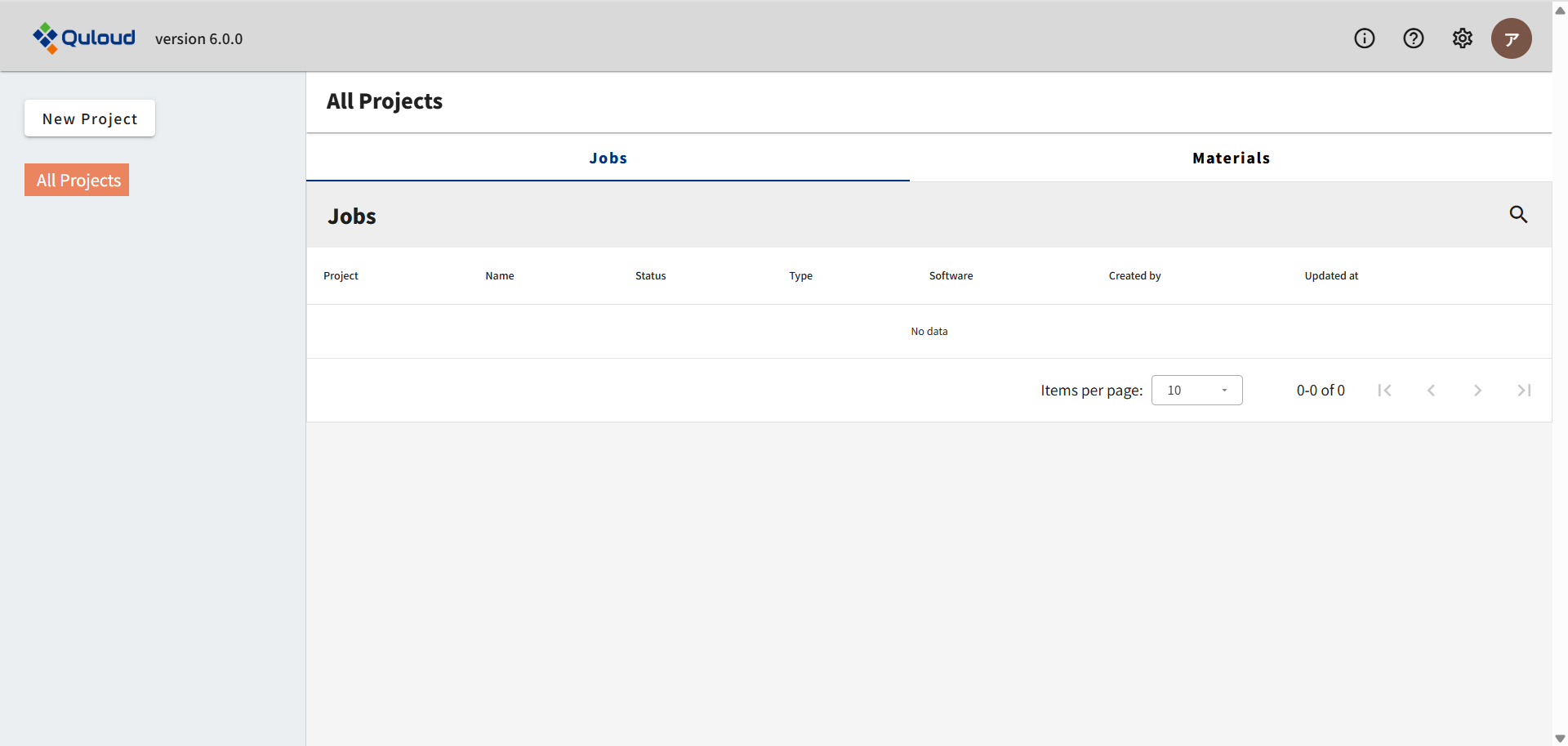Search jobs with the magnifier icon
1568x746 pixels.
pos(1517,214)
